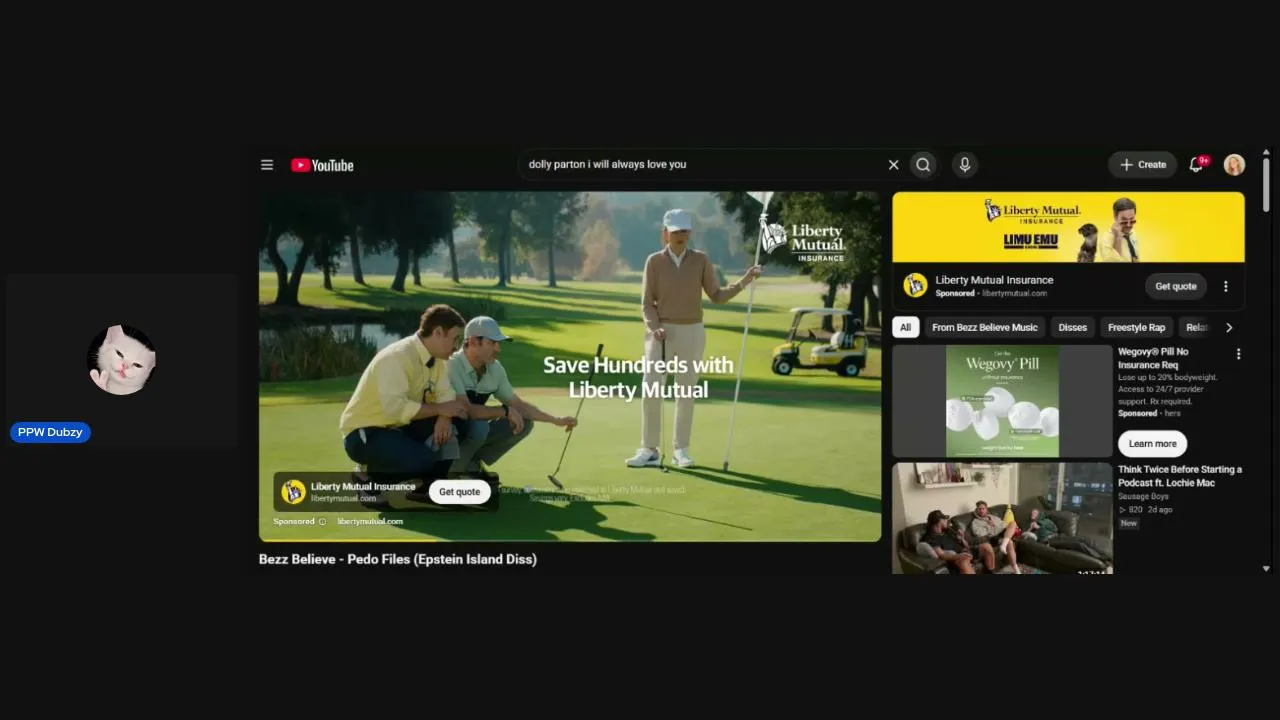Open the Think Twice Before Starting a Podcast thumbnail
Viewport: 1280px width, 720px height.
[x=1002, y=518]
